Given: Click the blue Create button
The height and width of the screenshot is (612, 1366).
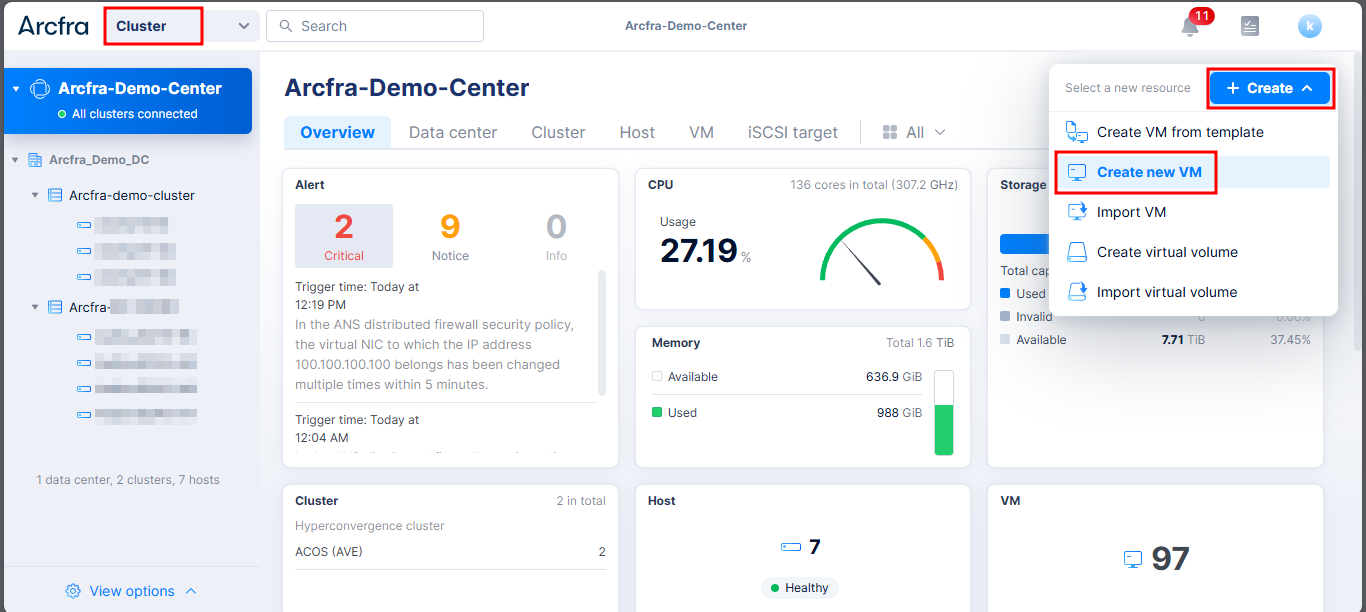Looking at the screenshot, I should point(1269,88).
